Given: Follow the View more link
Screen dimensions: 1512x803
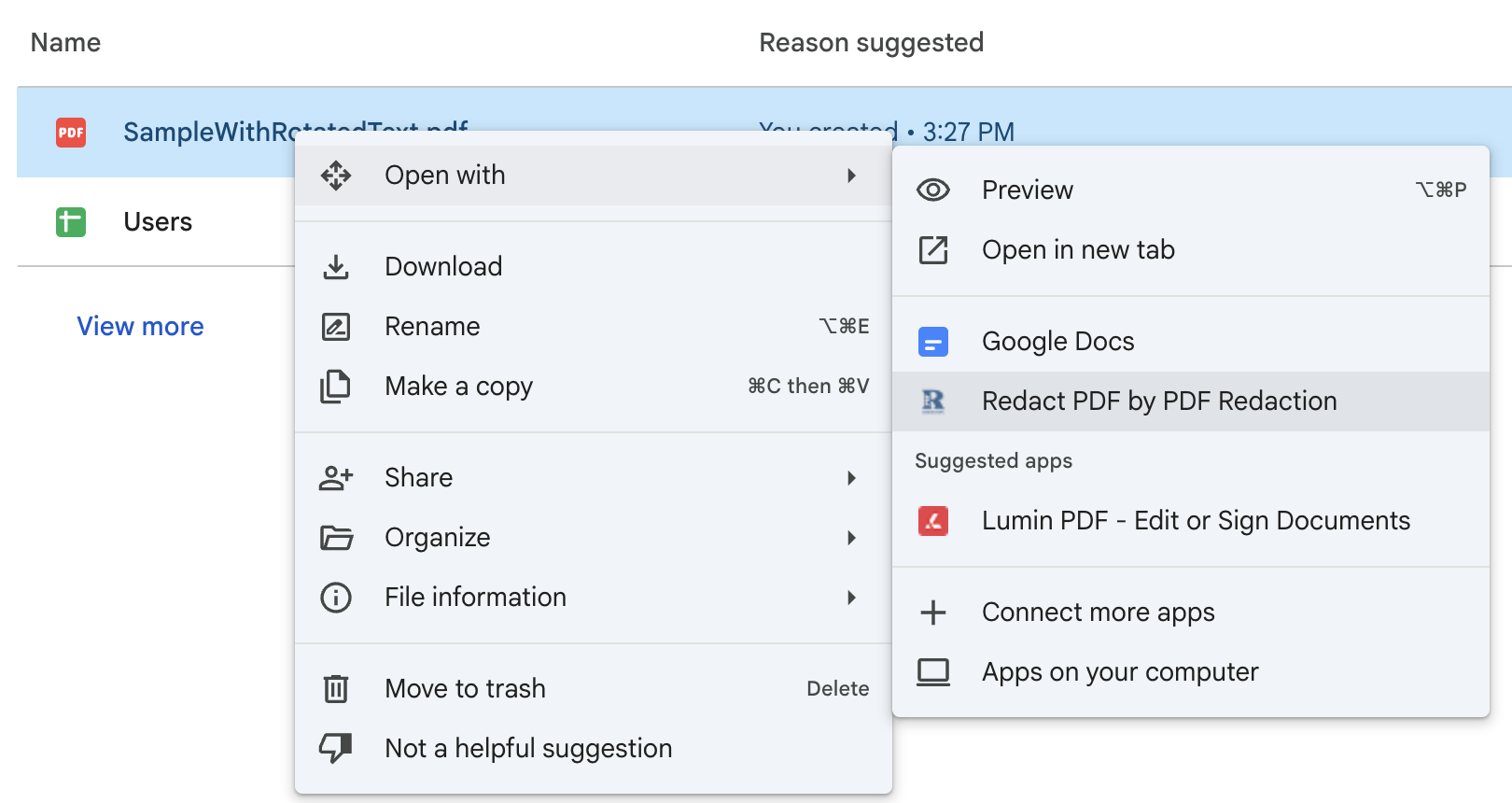Looking at the screenshot, I should point(140,327).
